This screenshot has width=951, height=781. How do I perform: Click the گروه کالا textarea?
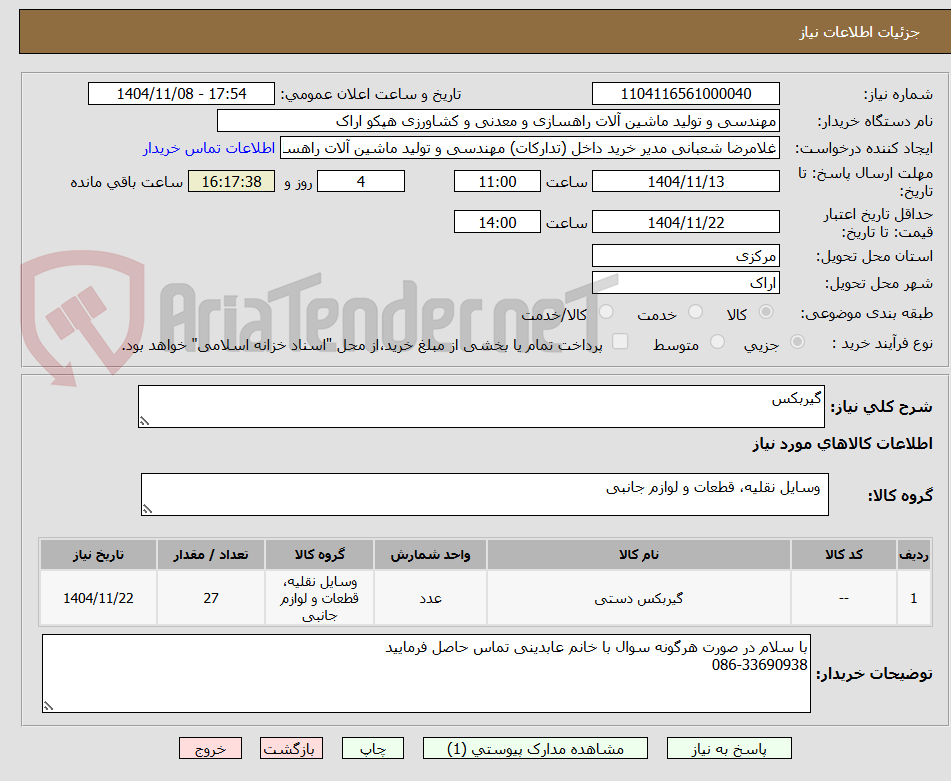point(485,494)
